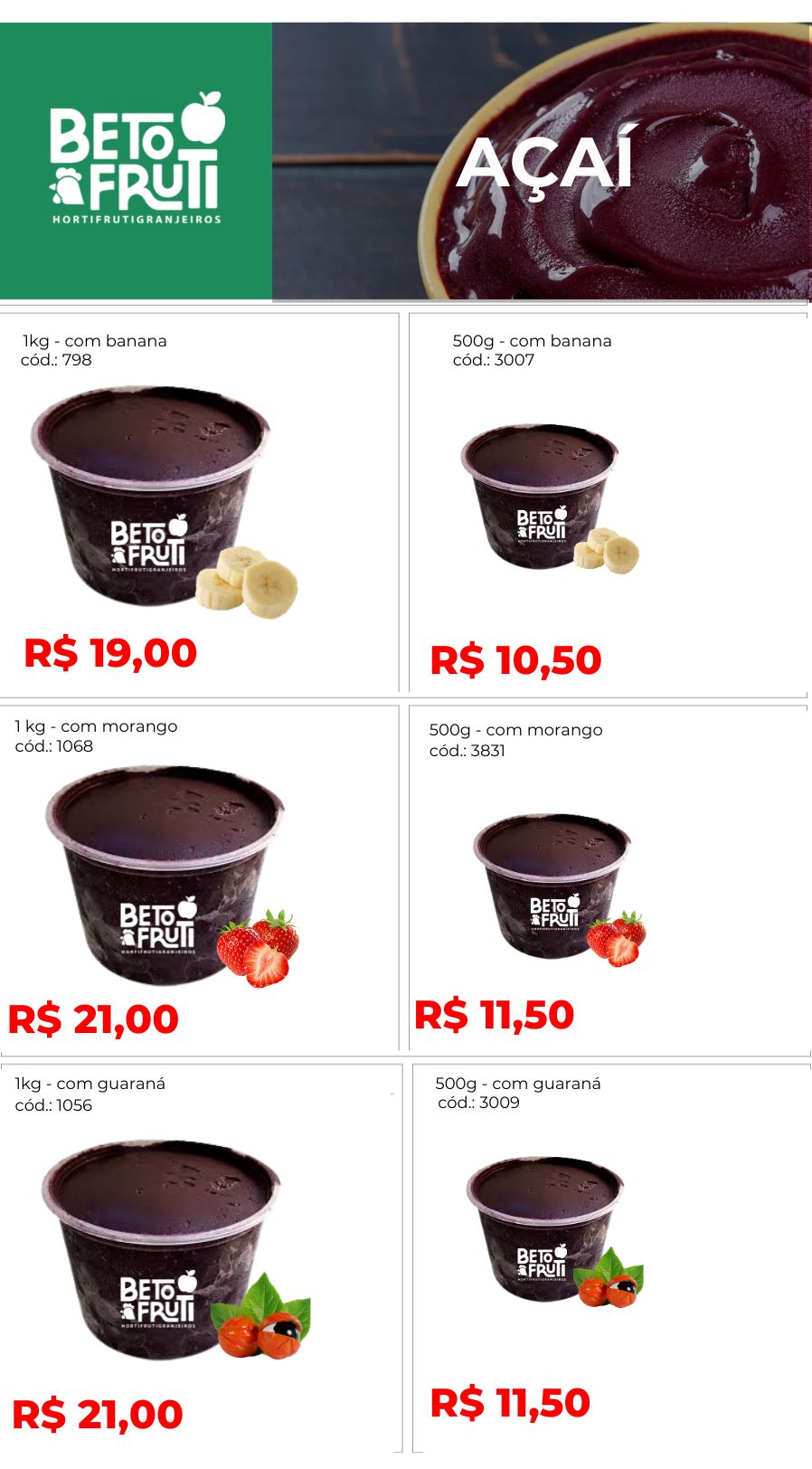Click the R$ 19,00 price

point(110,653)
